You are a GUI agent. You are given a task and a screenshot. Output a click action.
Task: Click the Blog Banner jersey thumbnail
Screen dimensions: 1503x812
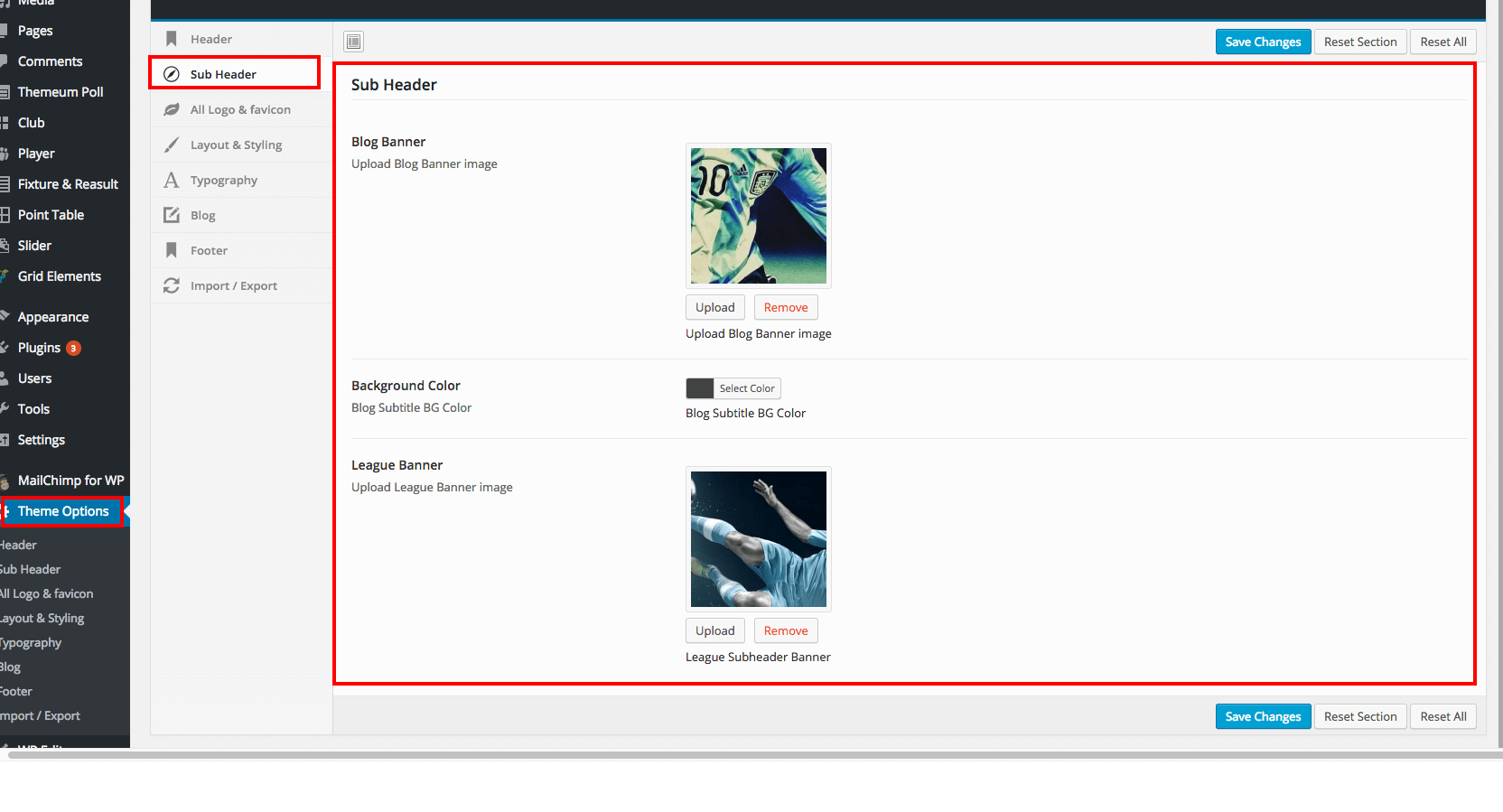(758, 216)
